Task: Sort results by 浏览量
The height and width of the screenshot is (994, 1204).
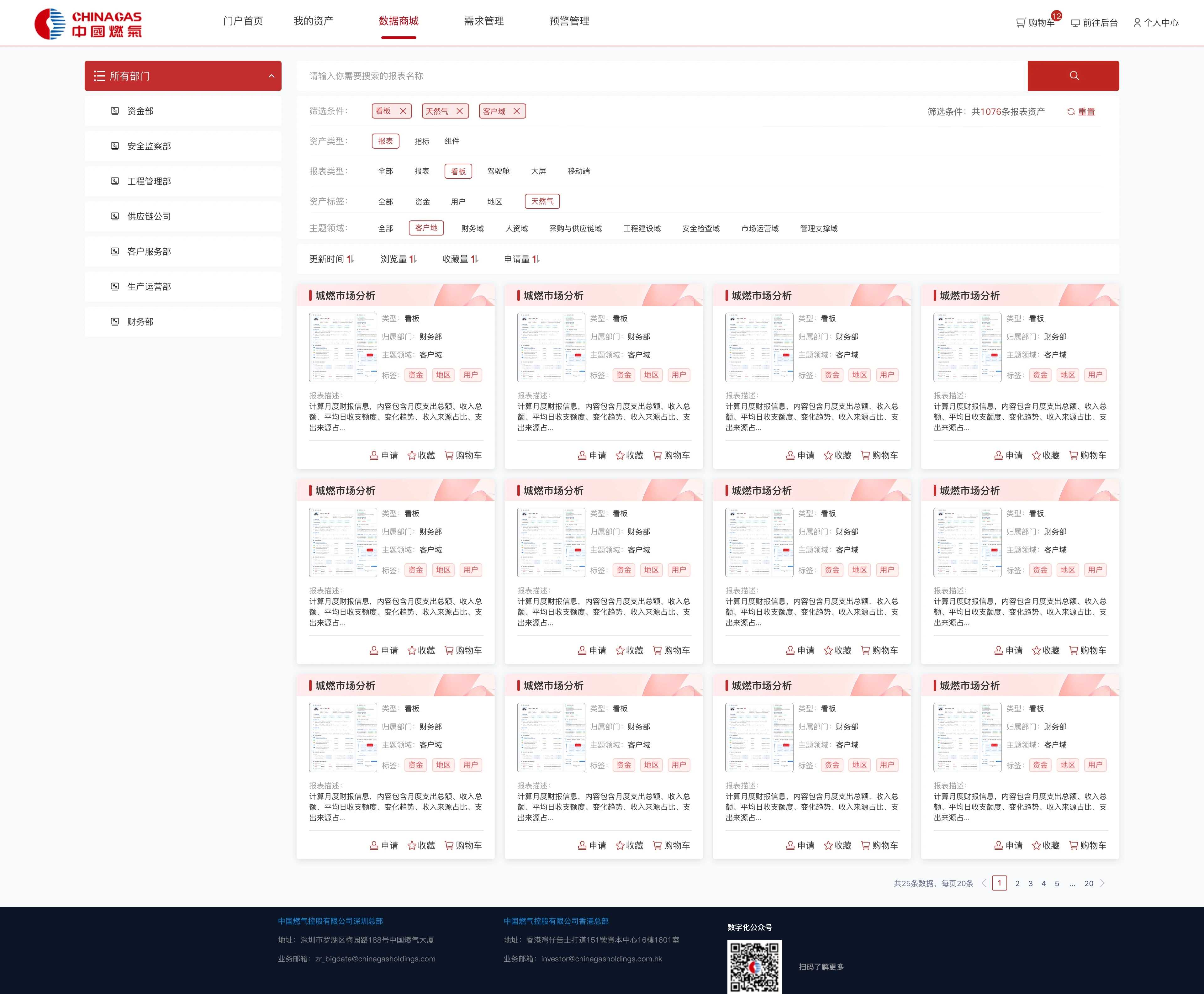Action: point(399,259)
